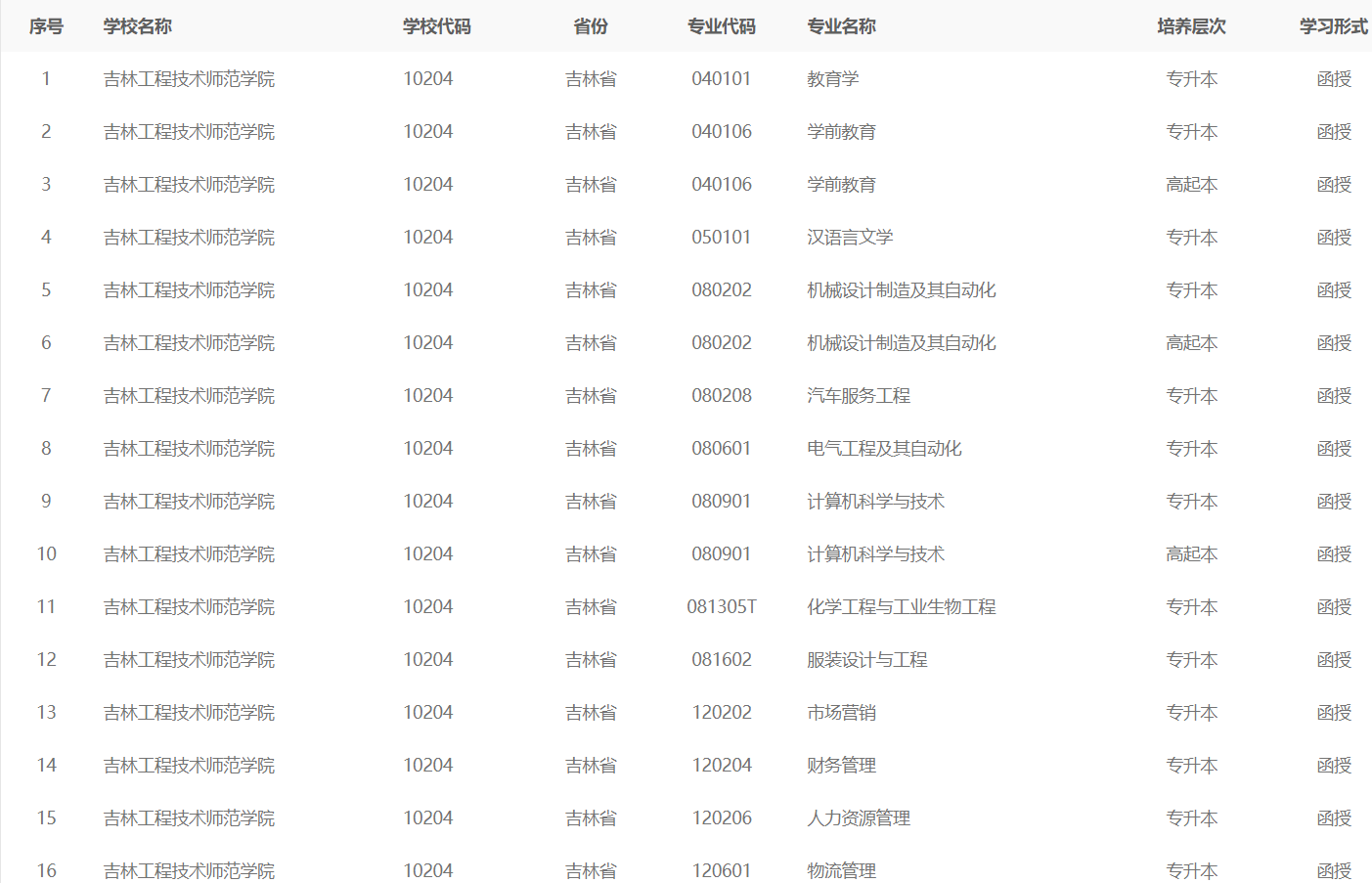This screenshot has width=1372, height=883.
Task: Click major code 080208
Action: click(x=722, y=396)
